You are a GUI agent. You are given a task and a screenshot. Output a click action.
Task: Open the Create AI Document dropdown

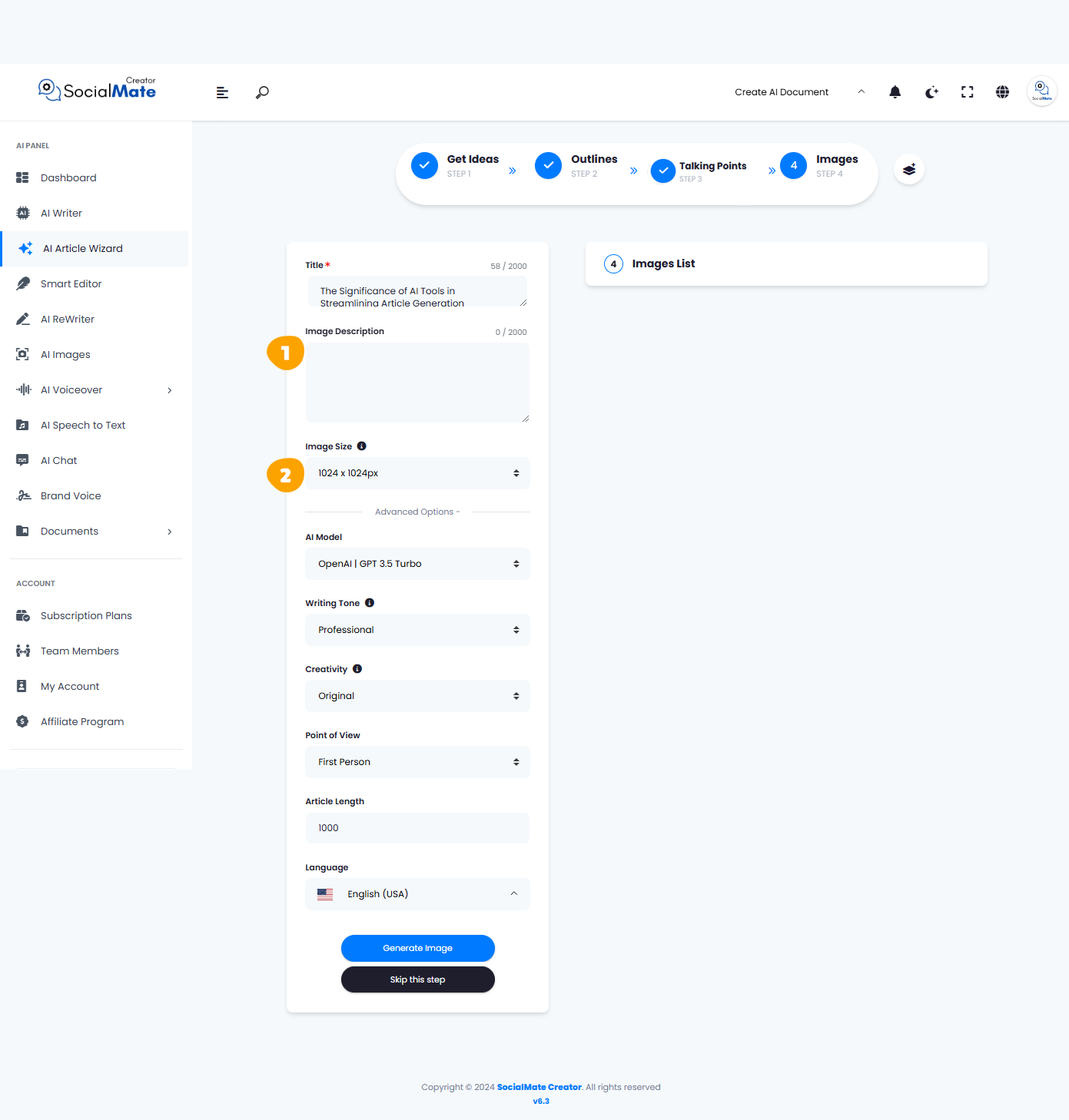800,92
